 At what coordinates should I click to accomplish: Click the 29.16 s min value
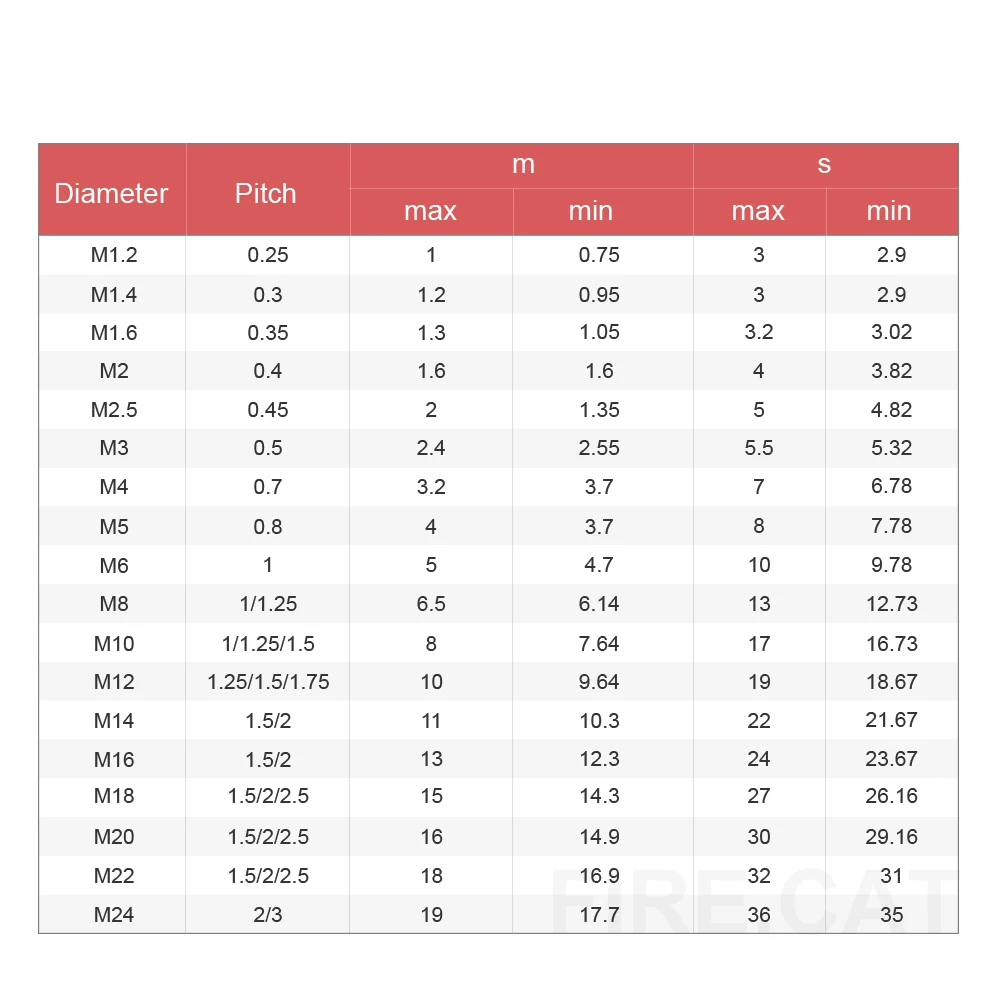(891, 837)
